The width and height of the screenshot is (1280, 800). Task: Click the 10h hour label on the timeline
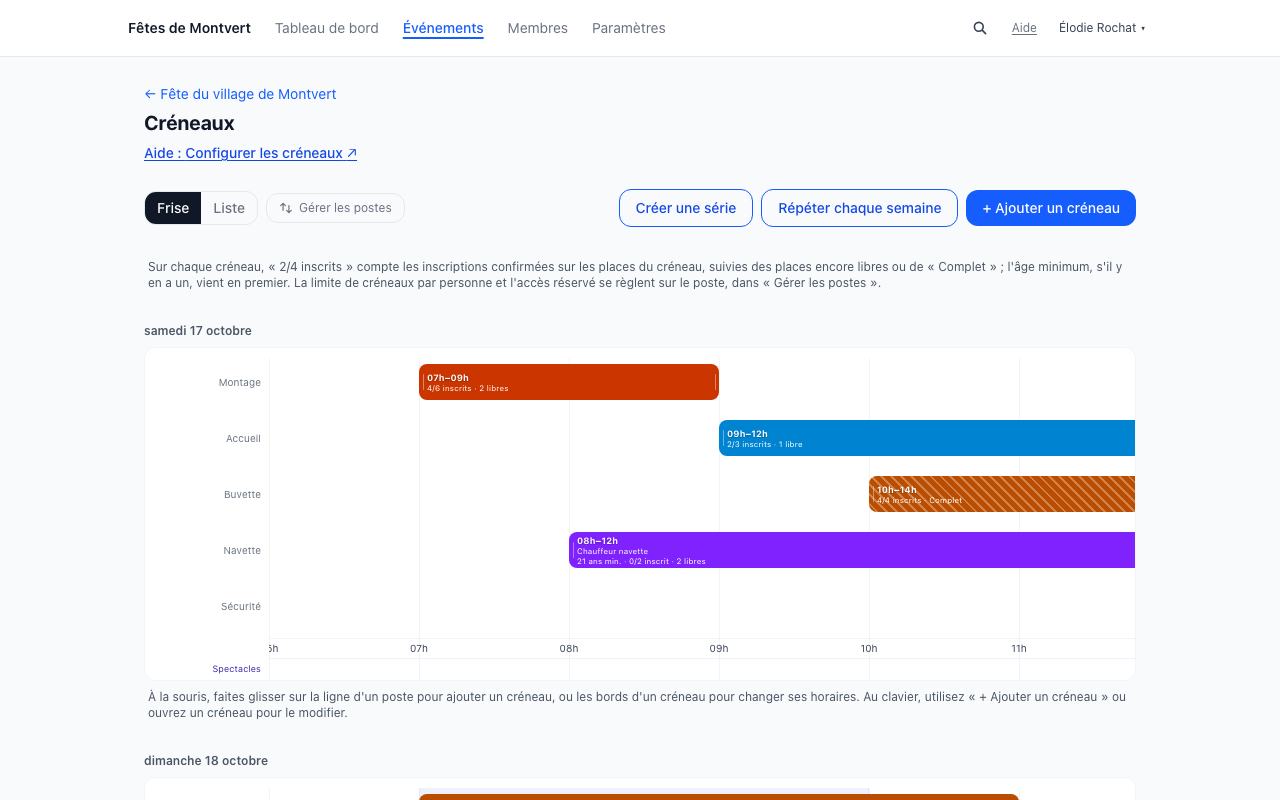(869, 648)
